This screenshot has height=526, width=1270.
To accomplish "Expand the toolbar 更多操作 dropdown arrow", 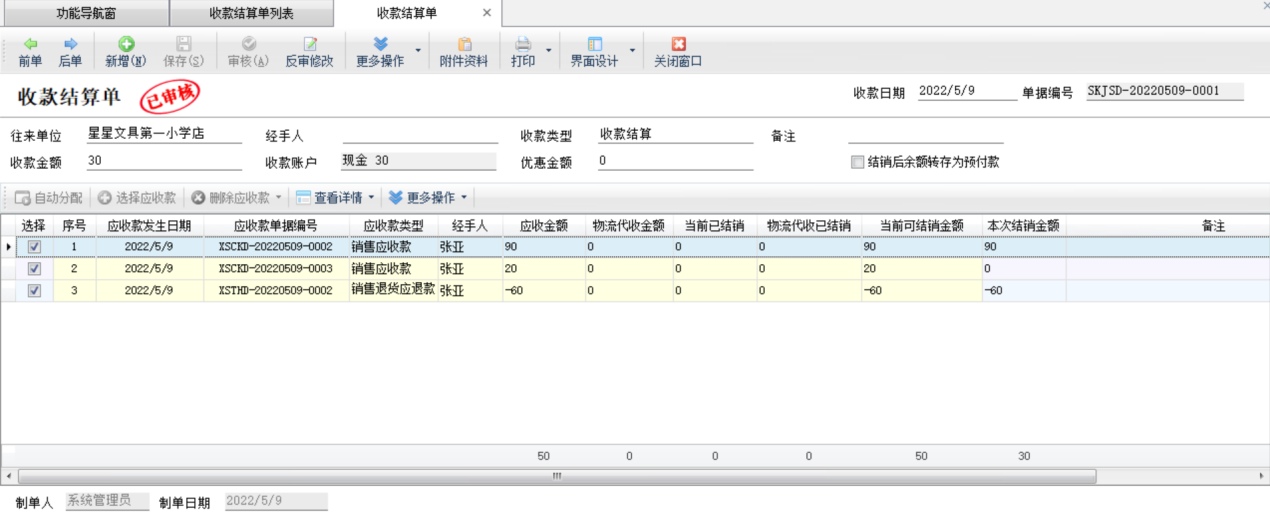I will 418,50.
